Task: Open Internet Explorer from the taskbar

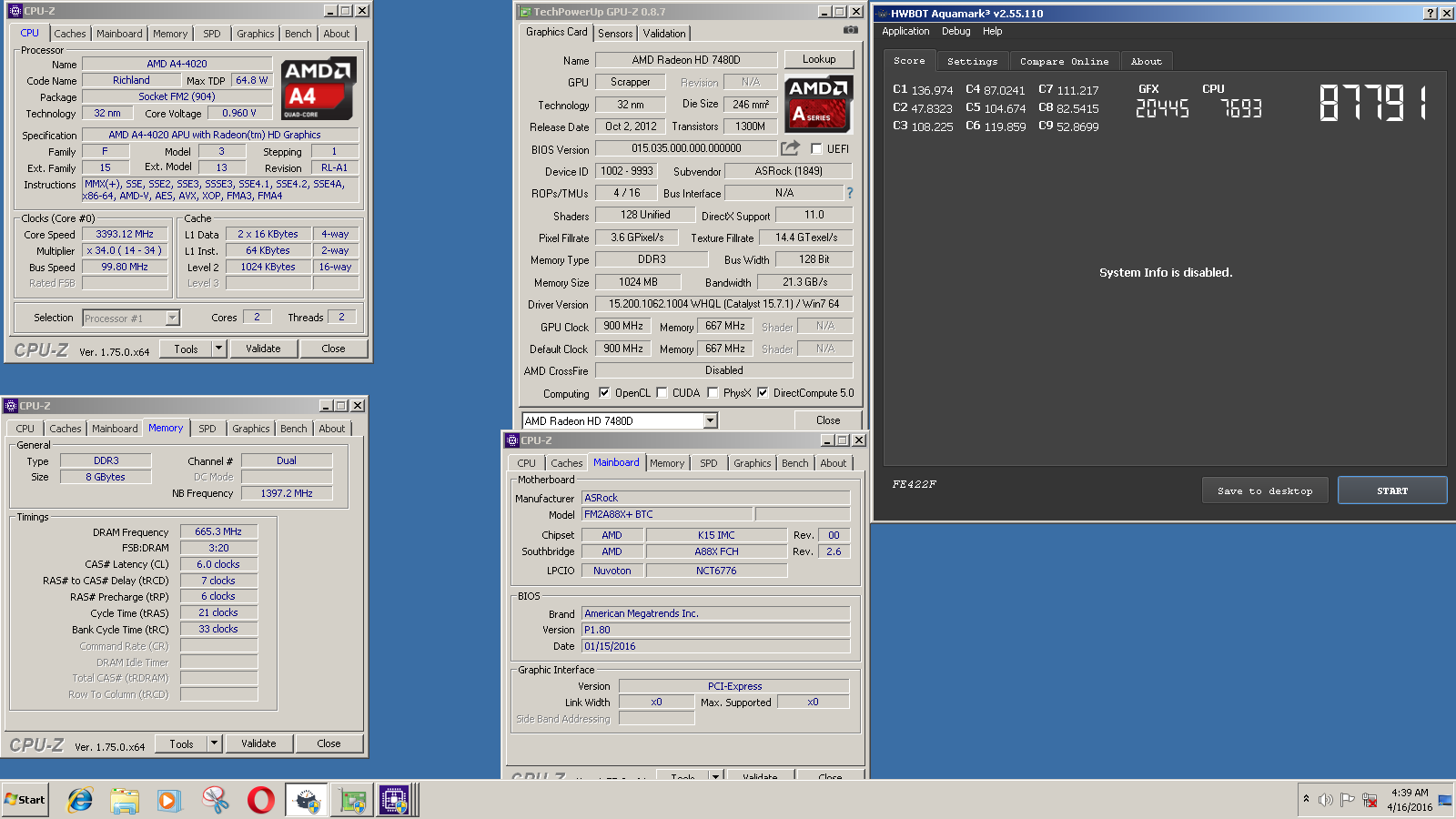Action: coord(80,800)
